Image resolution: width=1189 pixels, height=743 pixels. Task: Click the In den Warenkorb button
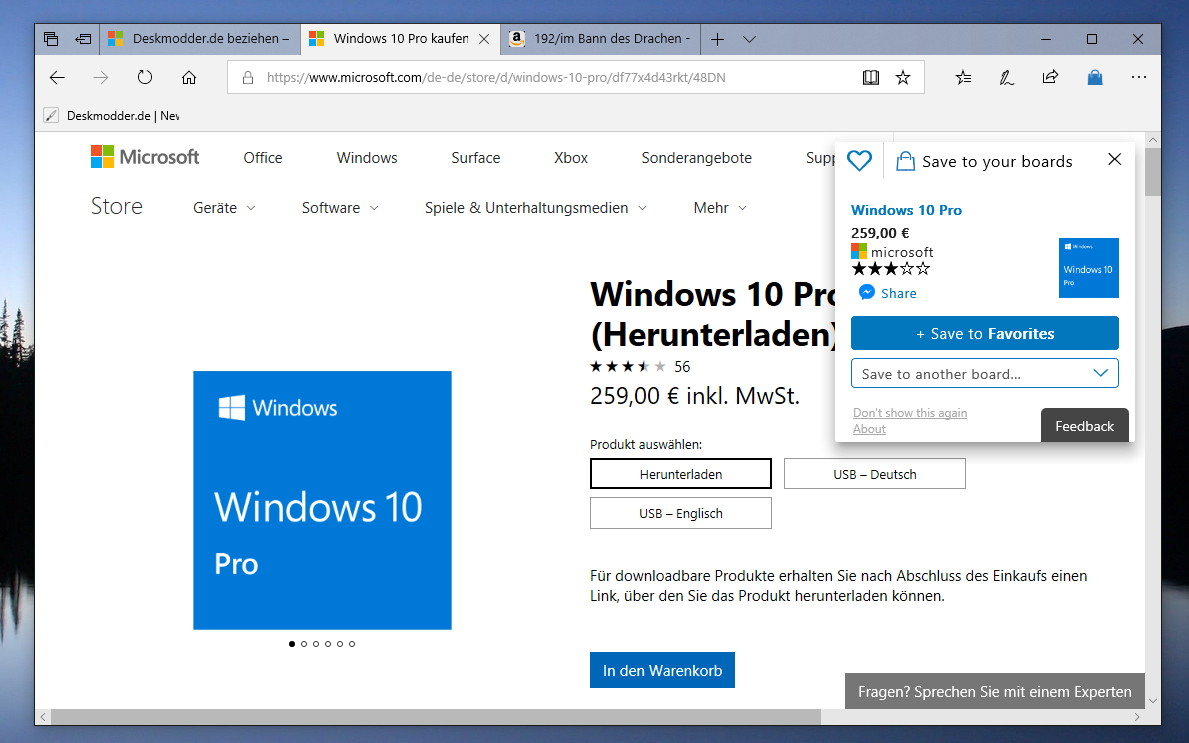[x=662, y=670]
